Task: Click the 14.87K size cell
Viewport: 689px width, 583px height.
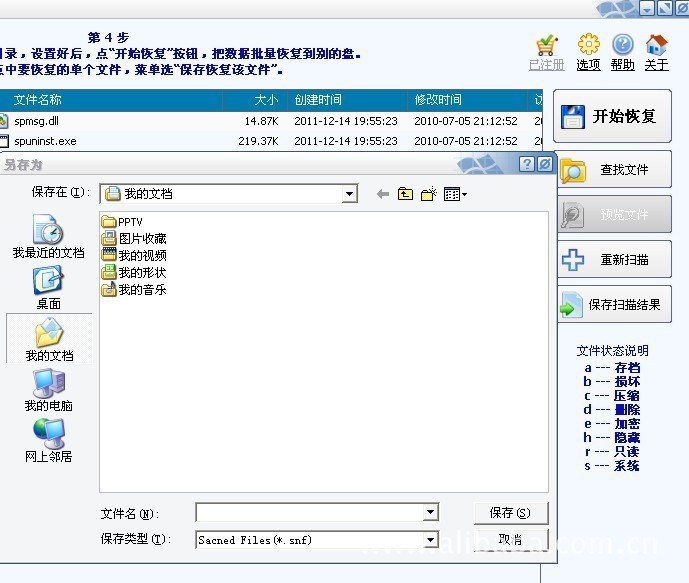Action: [x=261, y=121]
